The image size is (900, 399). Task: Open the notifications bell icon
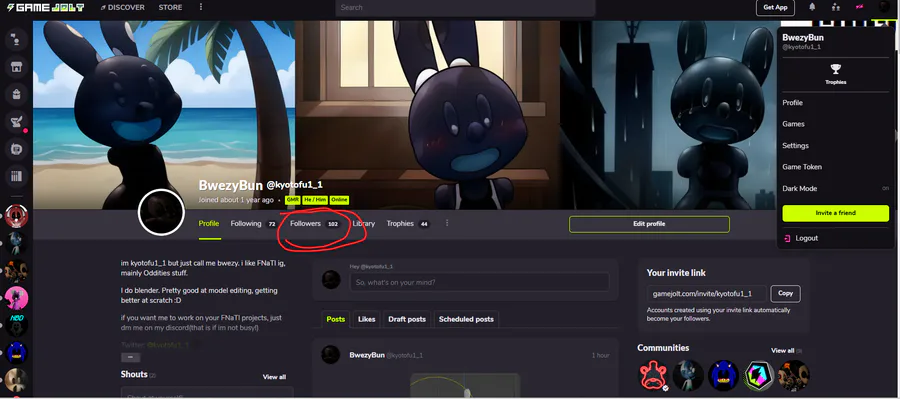812,7
